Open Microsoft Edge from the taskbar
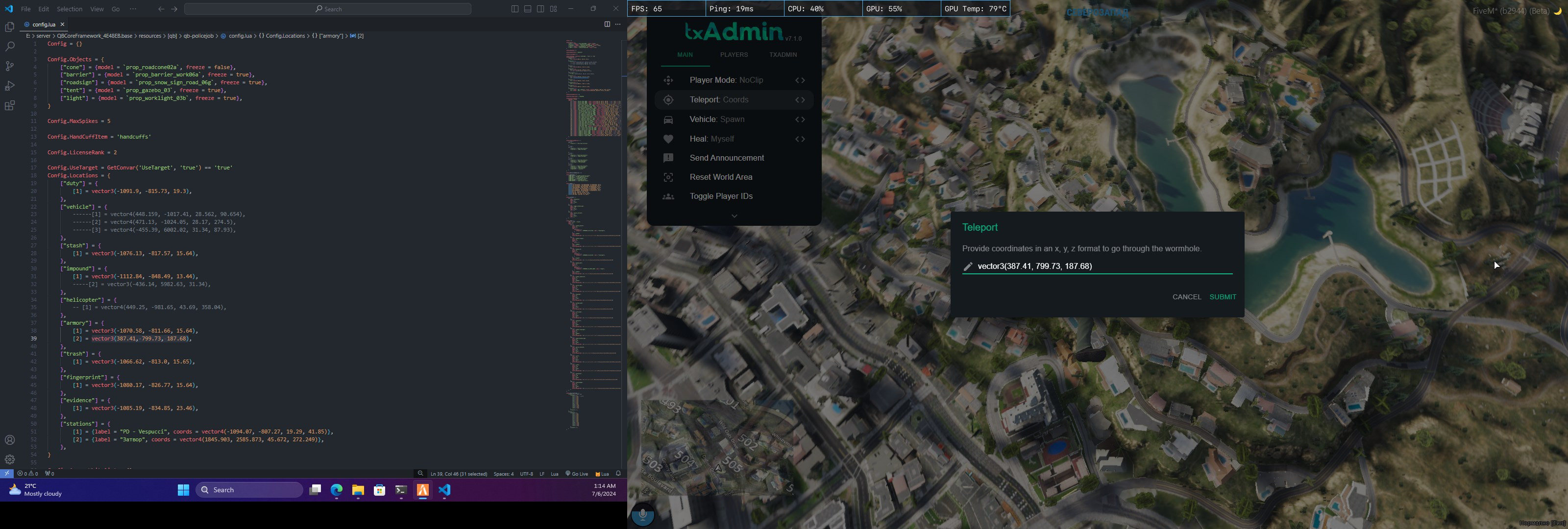 pyautogui.click(x=337, y=490)
